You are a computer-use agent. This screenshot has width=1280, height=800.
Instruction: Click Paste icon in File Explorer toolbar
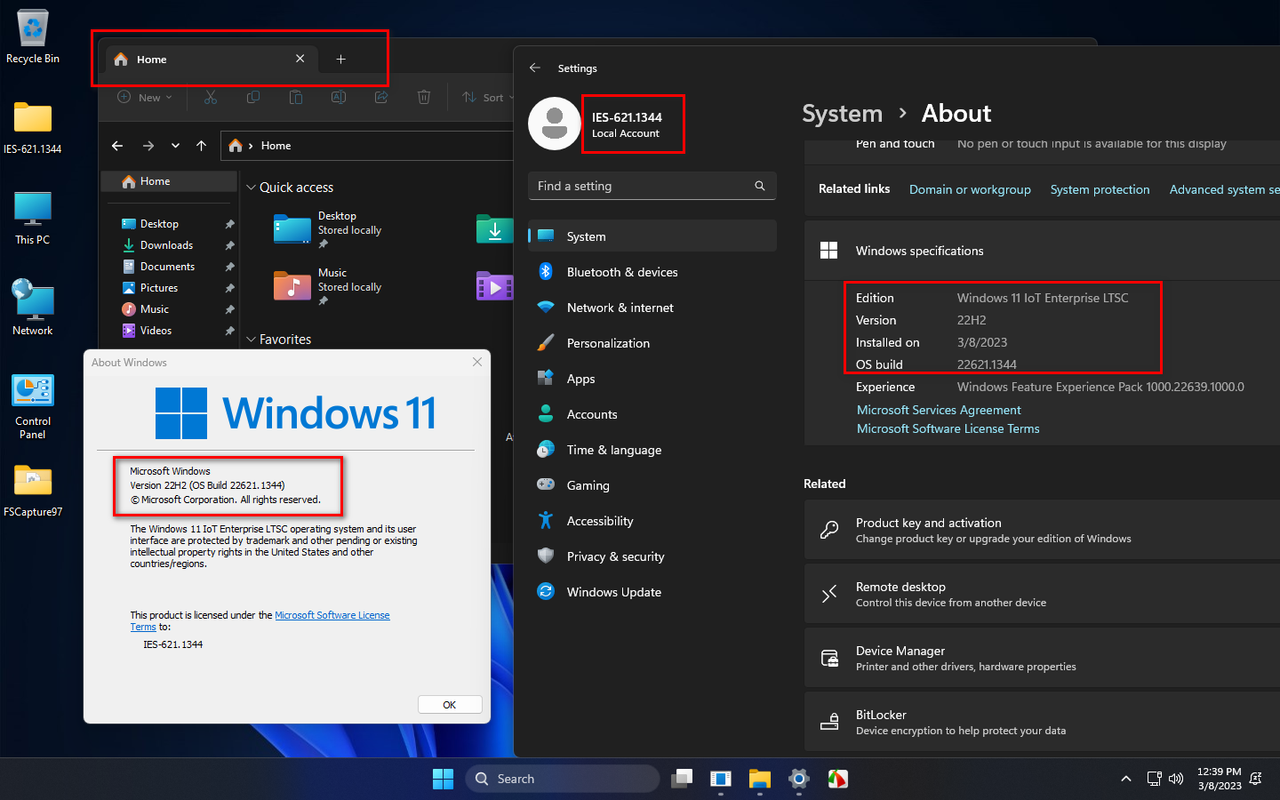coord(296,97)
